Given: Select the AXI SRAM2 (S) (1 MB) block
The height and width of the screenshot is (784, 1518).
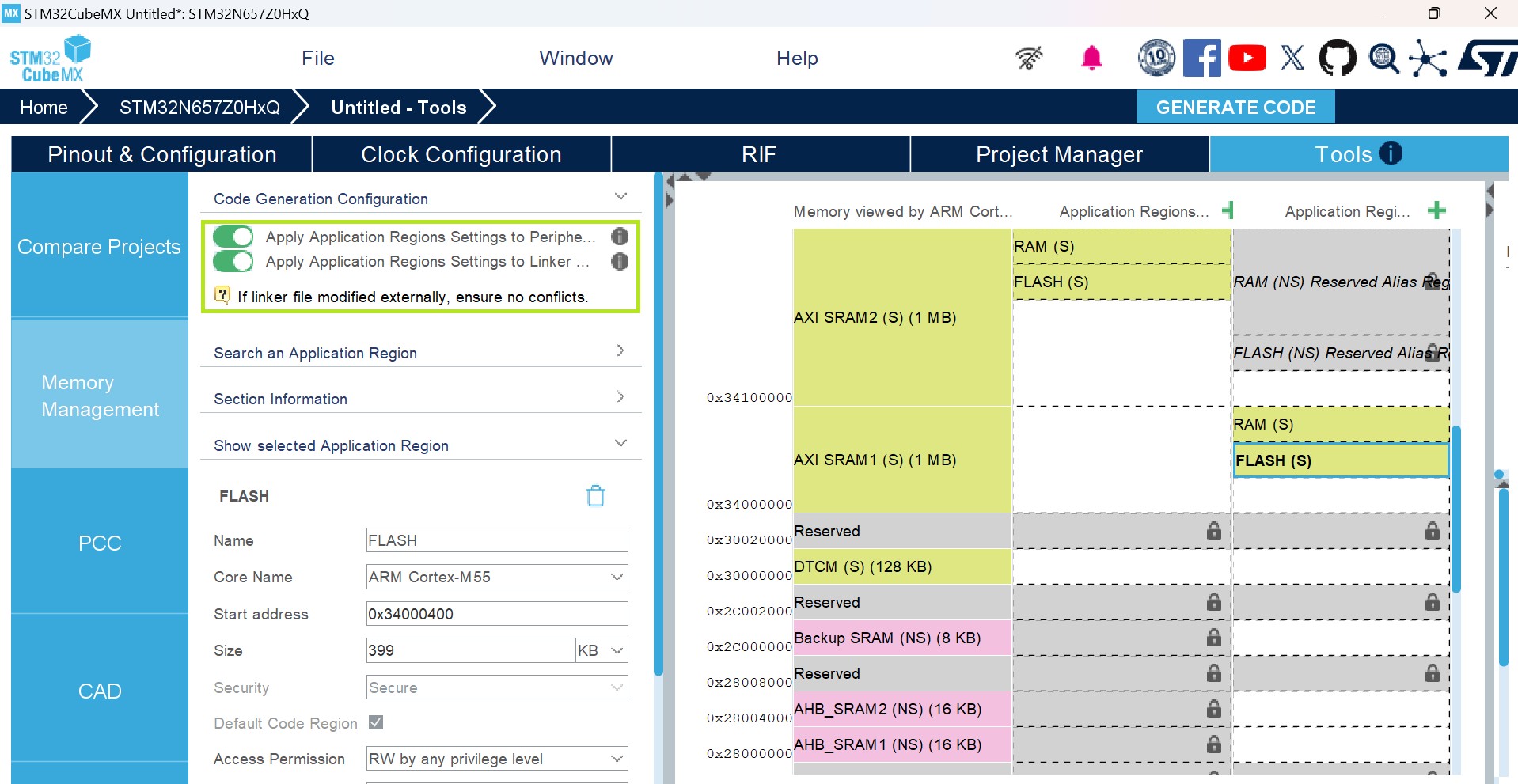Looking at the screenshot, I should coord(902,317).
